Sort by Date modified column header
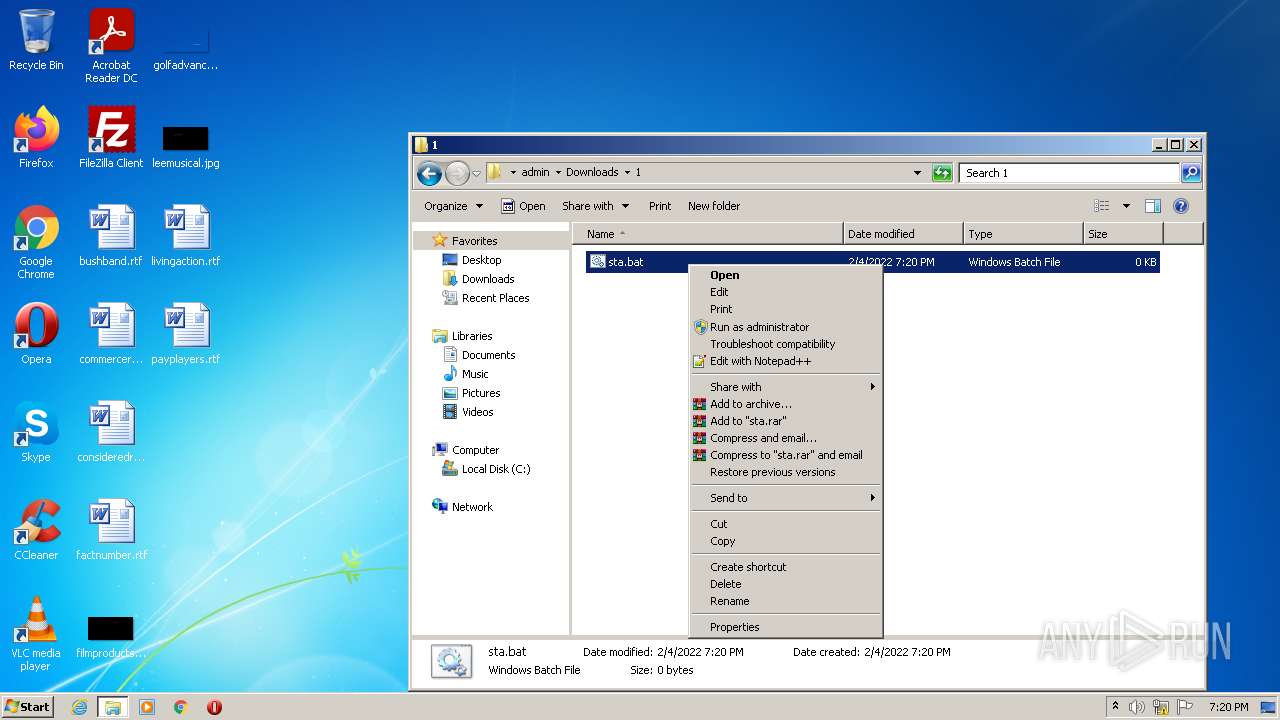Screen dimensions: 1280x720 click(x=904, y=234)
